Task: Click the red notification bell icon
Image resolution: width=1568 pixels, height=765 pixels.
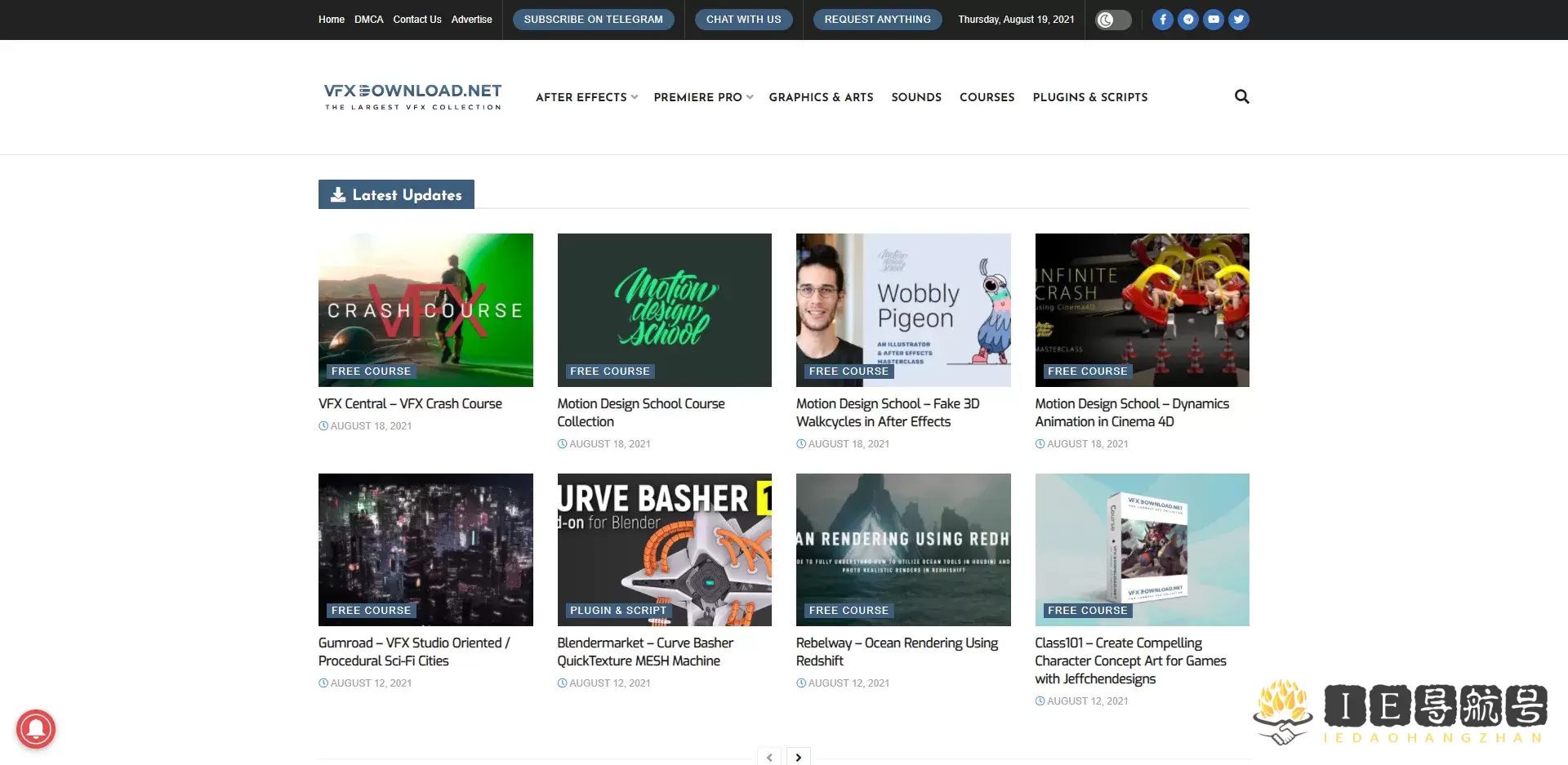Action: pyautogui.click(x=36, y=728)
